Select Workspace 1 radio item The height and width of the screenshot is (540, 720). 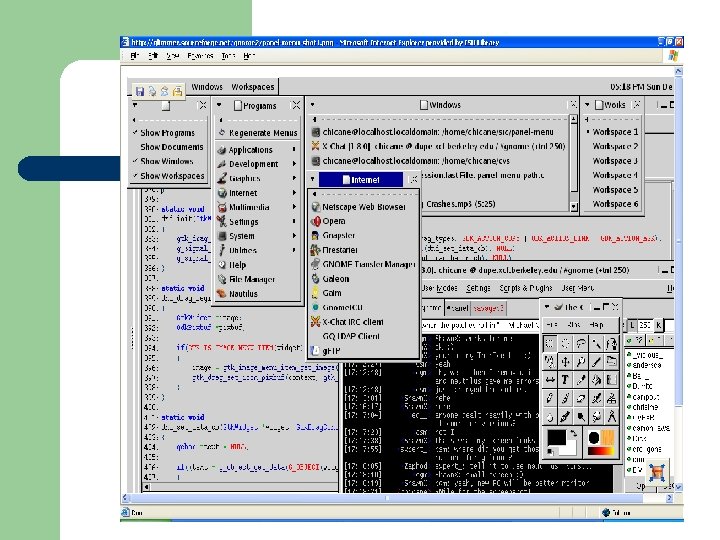coord(615,132)
